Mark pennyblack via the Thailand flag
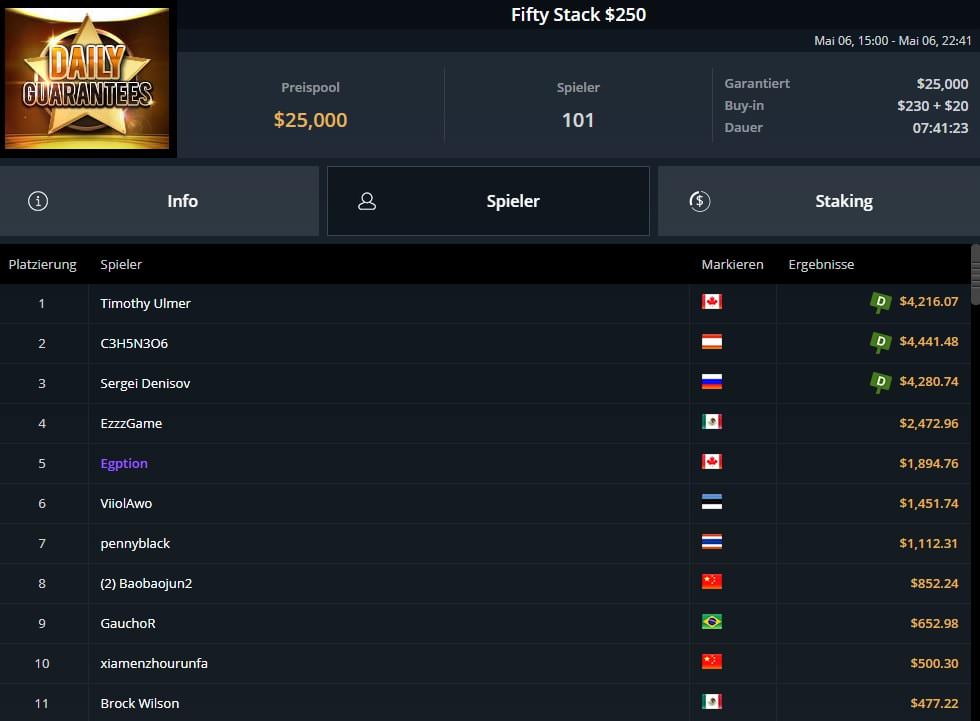 coord(712,542)
